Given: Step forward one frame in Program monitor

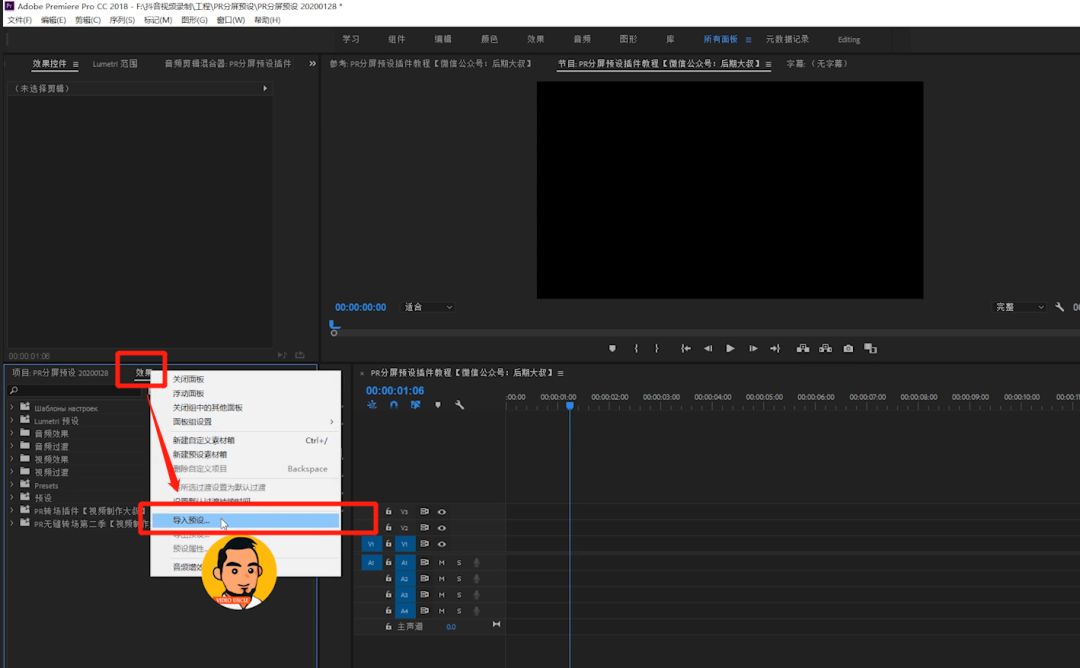Looking at the screenshot, I should click(753, 348).
